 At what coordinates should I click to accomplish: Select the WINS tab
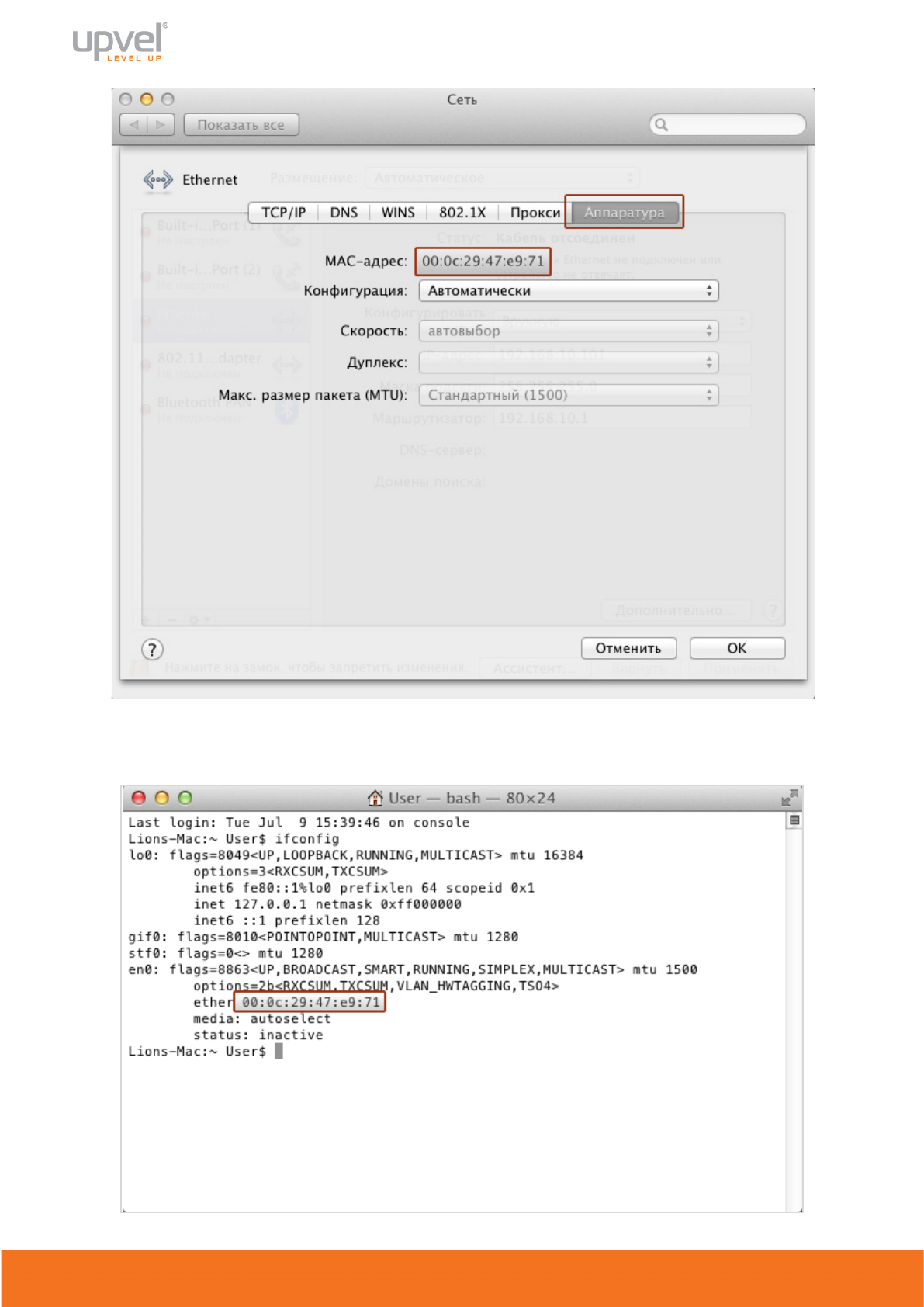click(x=398, y=213)
